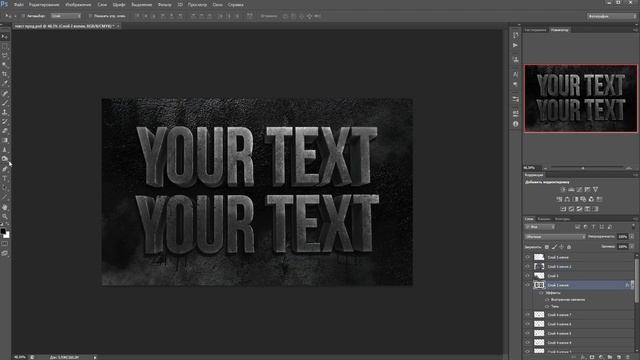Enable Показать упр. элем. checkbox
This screenshot has width=640, height=360.
click(90, 16)
